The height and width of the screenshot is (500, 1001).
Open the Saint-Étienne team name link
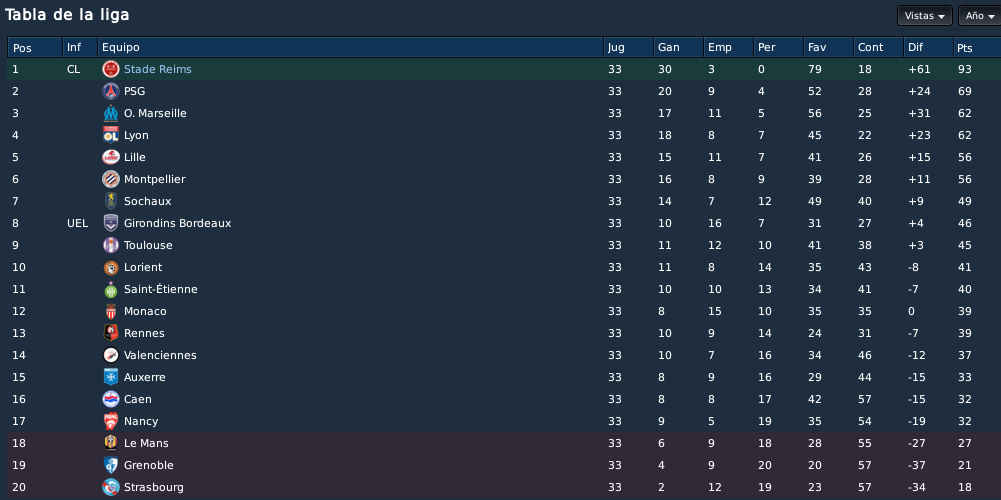(x=161, y=289)
